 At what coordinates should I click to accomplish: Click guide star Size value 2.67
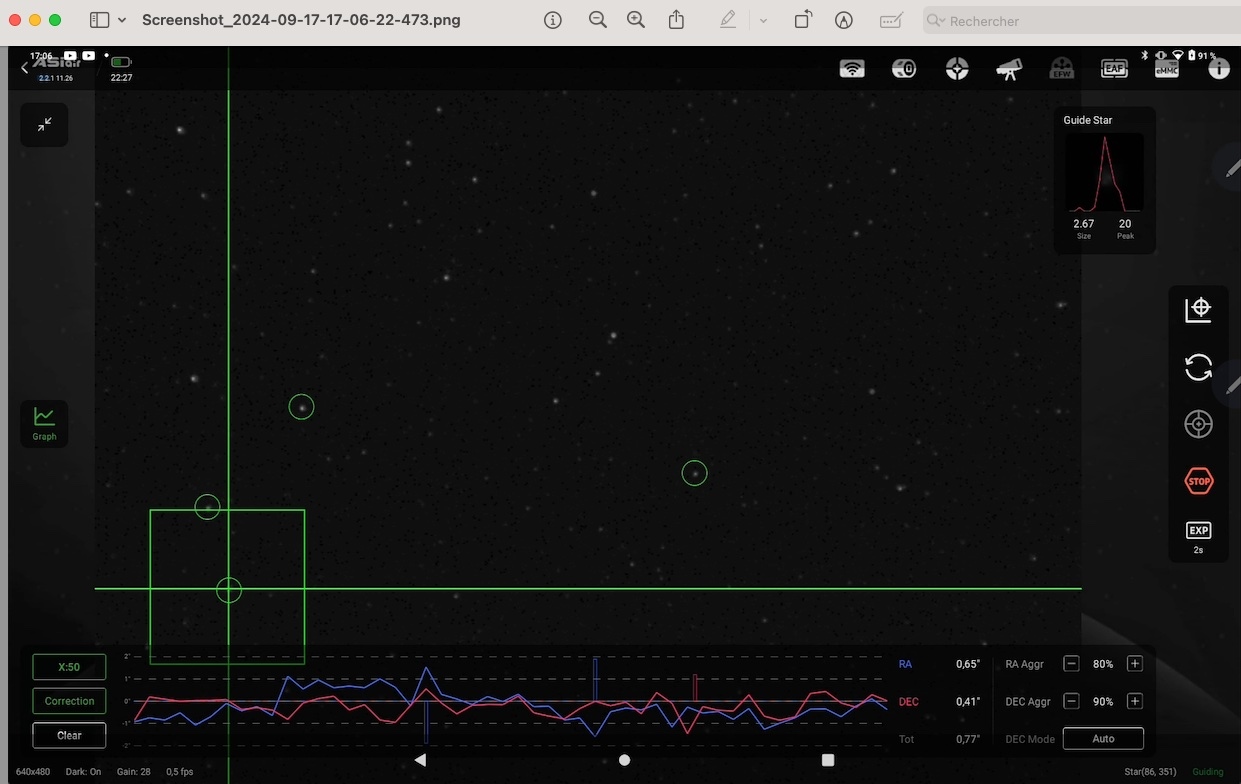[1084, 224]
